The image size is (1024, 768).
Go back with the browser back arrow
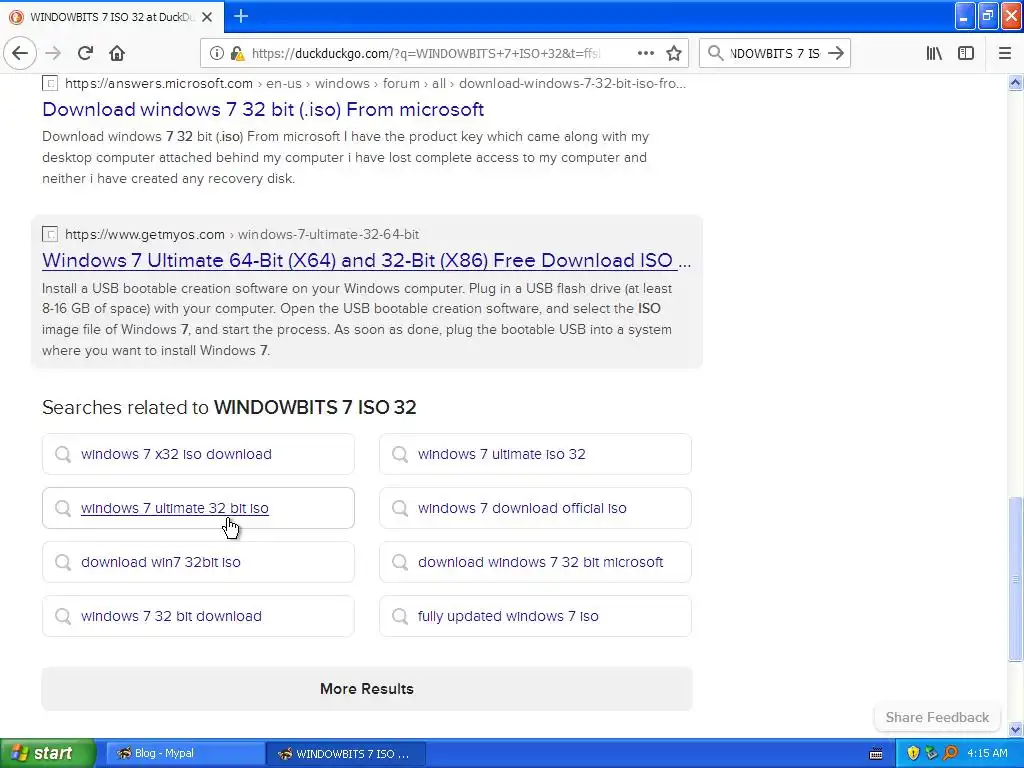click(20, 53)
